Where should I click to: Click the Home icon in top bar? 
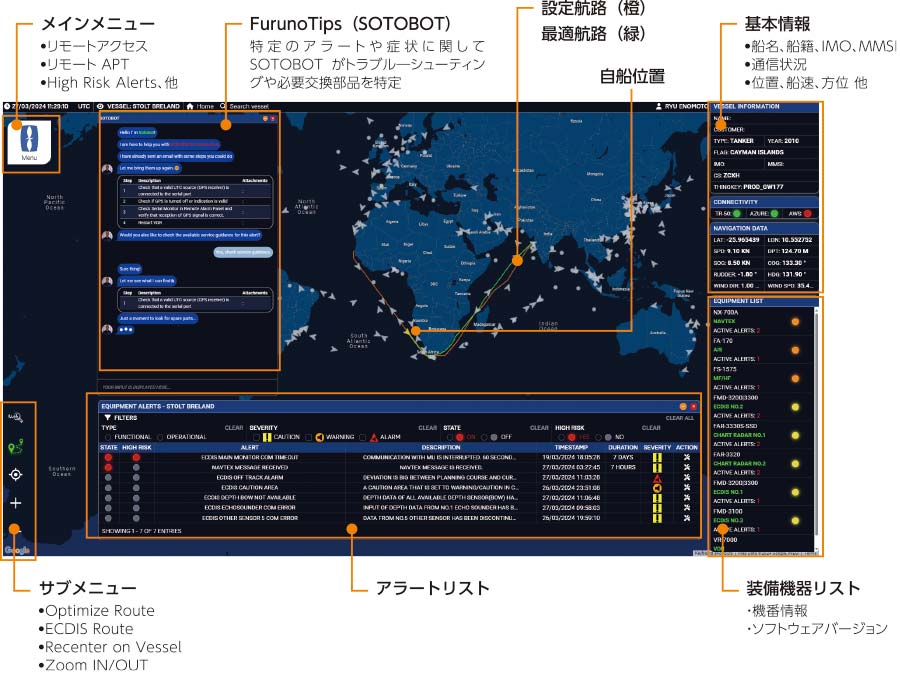click(190, 106)
